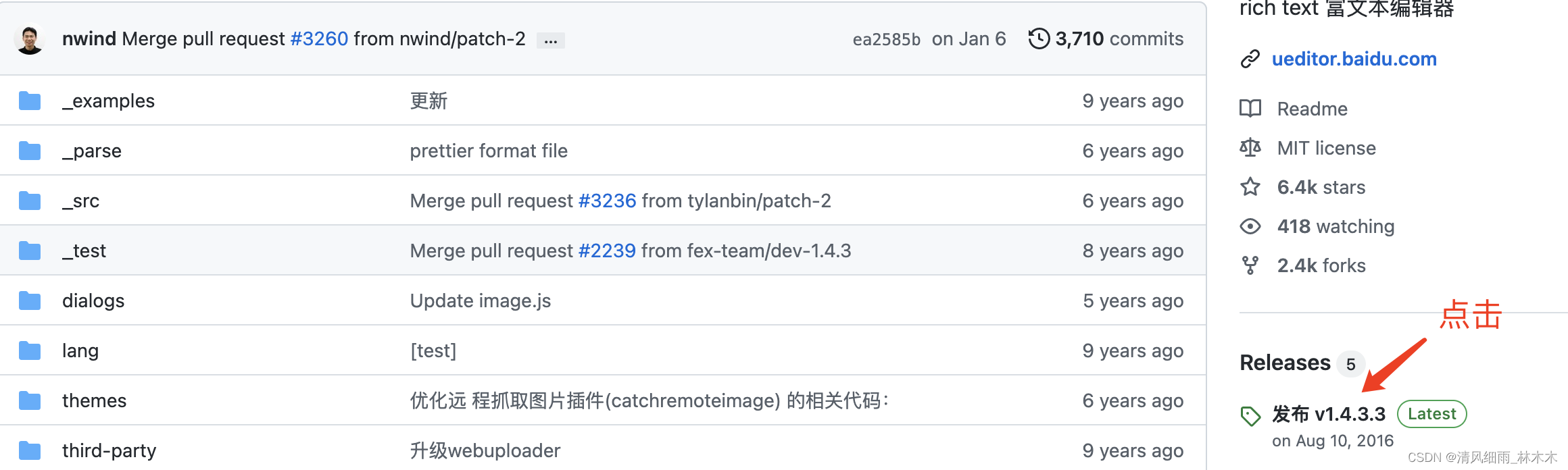Open commit ea2585b
This screenshot has height=470, width=1568.
887,38
